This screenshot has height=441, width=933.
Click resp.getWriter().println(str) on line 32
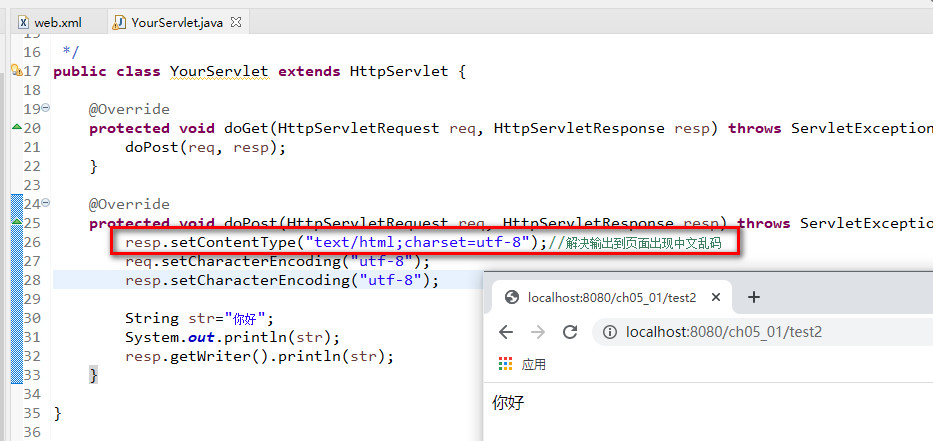click(x=259, y=356)
